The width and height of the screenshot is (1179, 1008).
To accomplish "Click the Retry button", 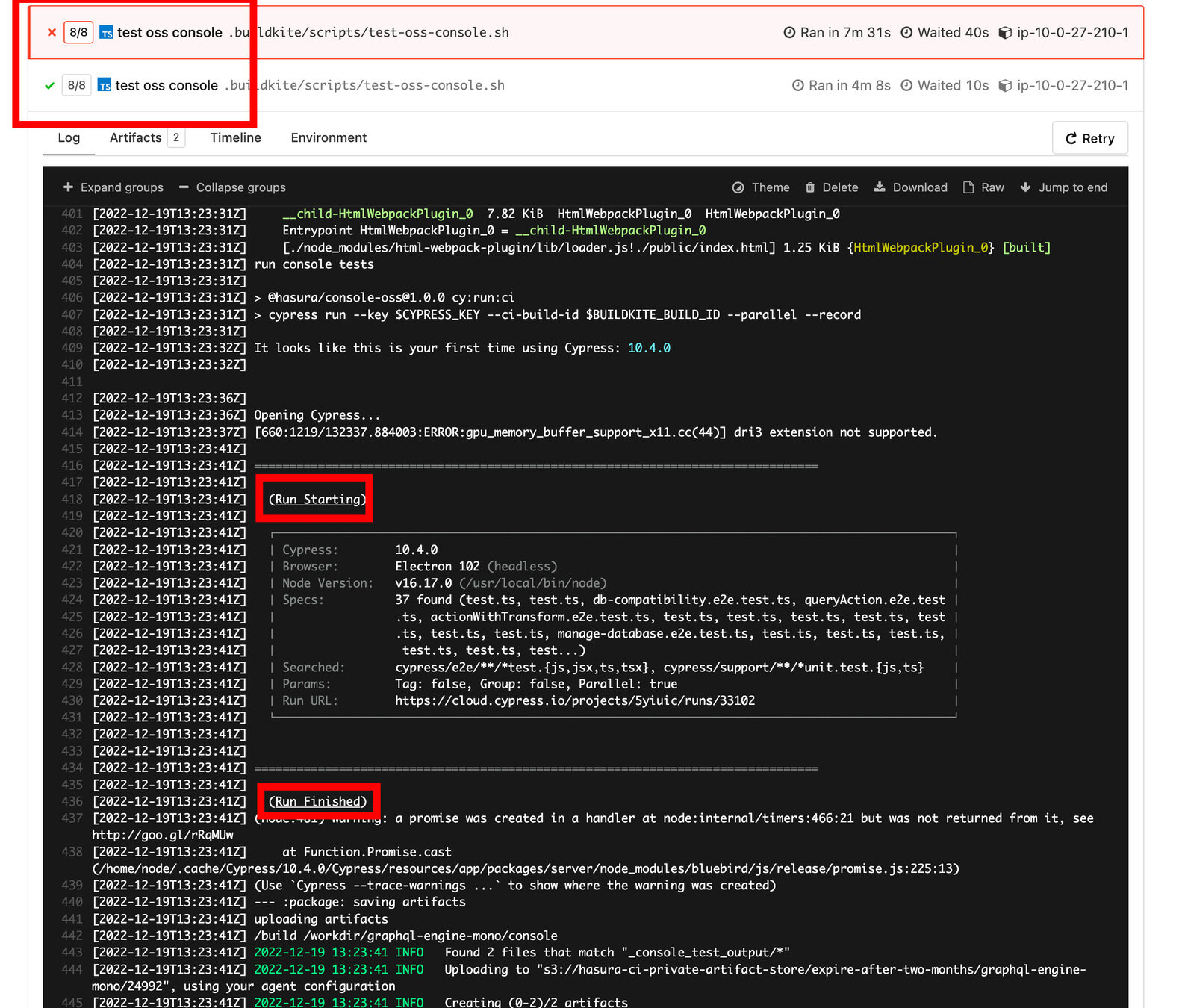I will 1089,138.
